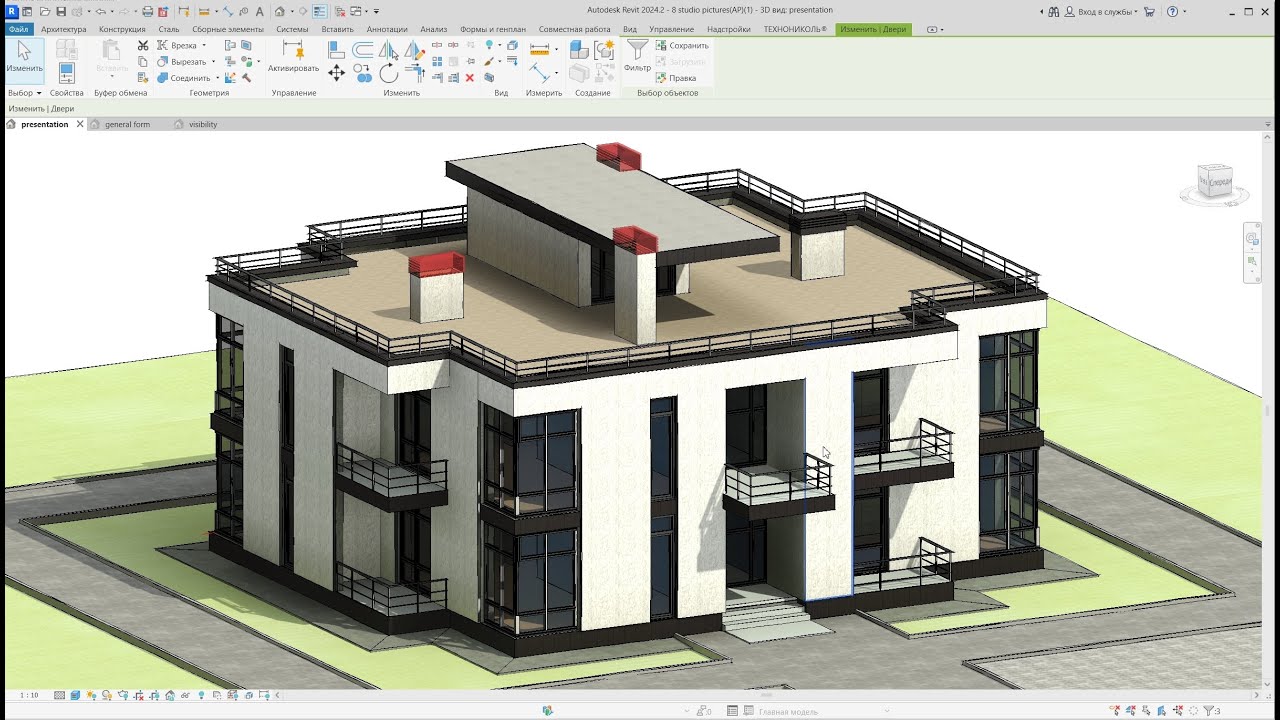1280x720 pixels.
Task: Toggle select pinned elements icon in status bar
Action: click(1146, 711)
